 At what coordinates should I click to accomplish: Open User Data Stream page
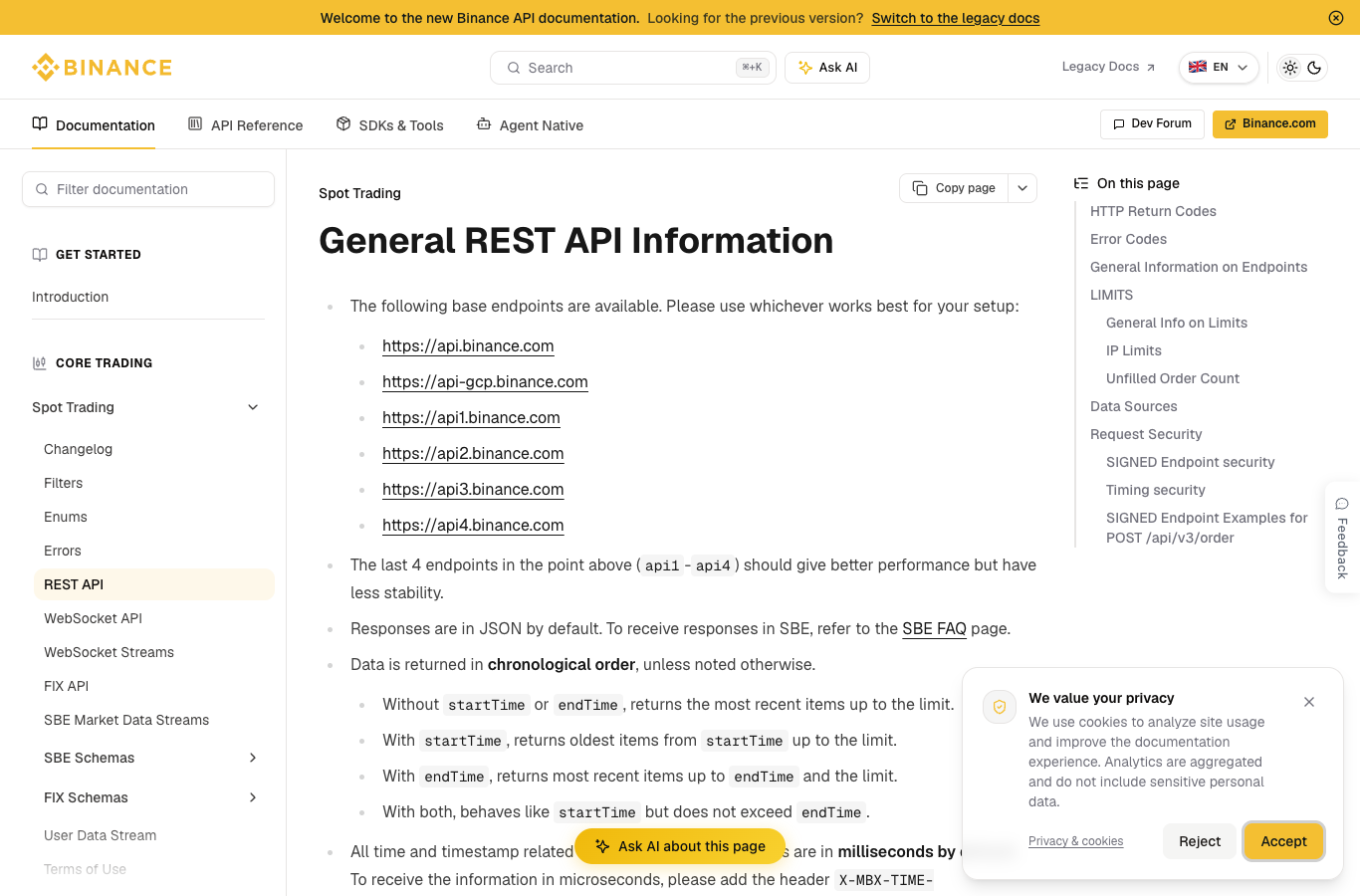click(x=100, y=835)
